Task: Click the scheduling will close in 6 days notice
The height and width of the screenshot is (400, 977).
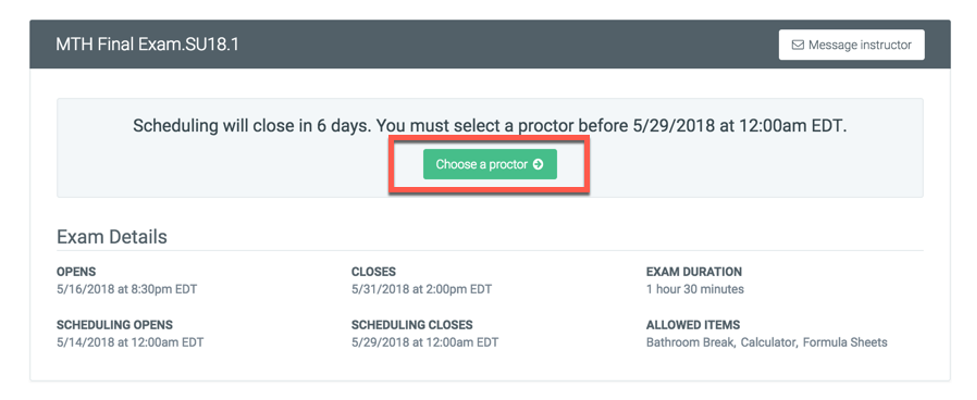Action: 490,126
